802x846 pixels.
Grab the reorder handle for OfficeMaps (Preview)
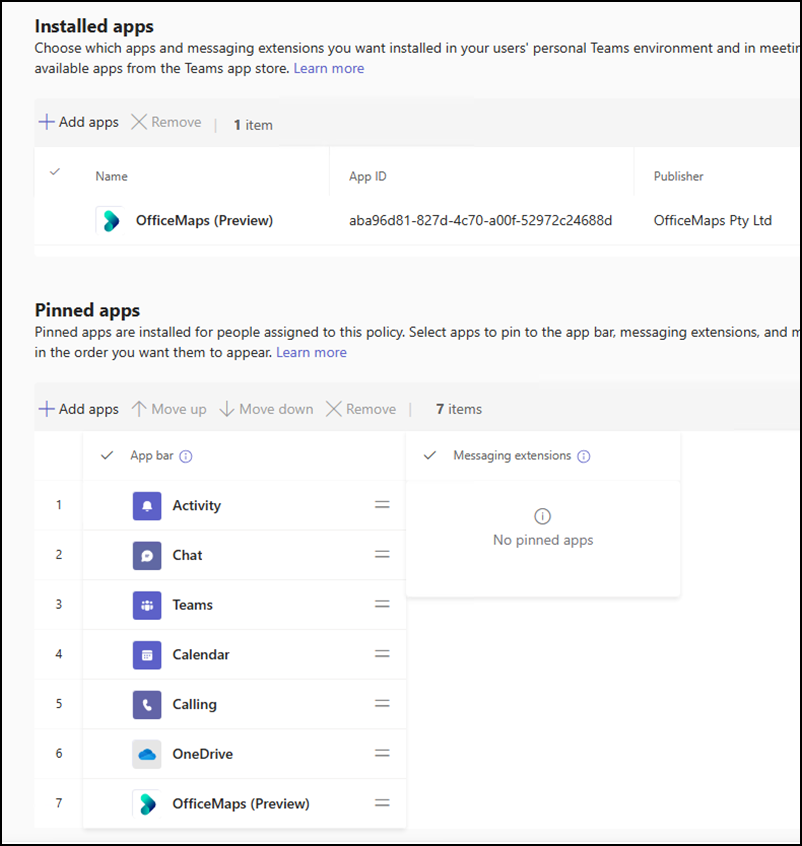(382, 802)
